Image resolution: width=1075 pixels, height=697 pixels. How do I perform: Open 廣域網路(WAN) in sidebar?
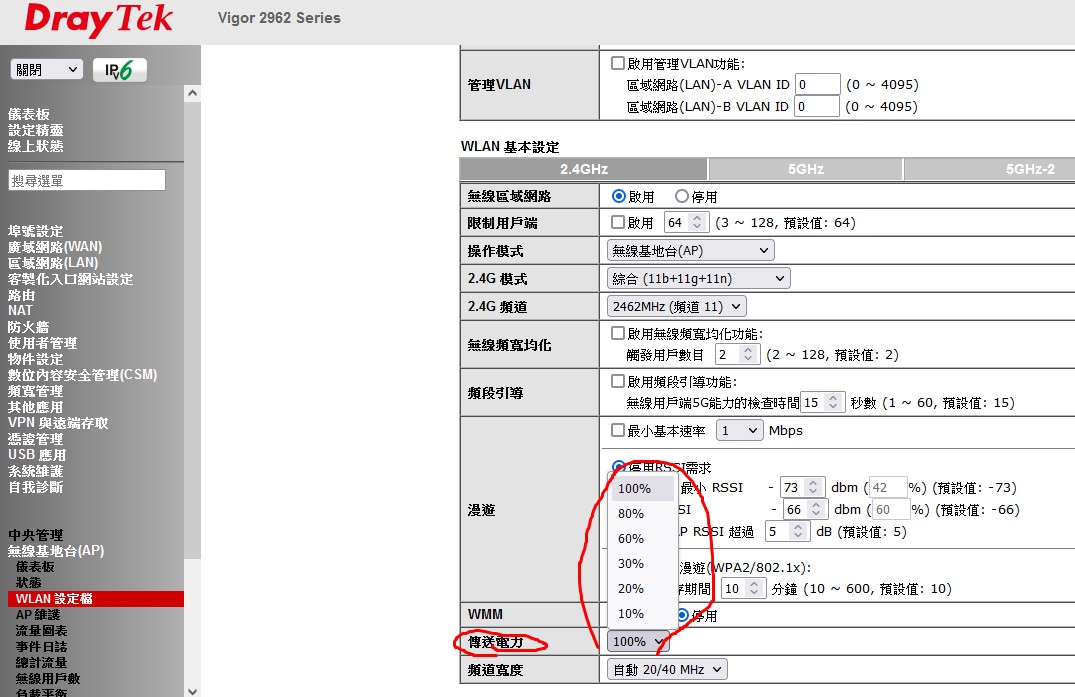point(55,247)
